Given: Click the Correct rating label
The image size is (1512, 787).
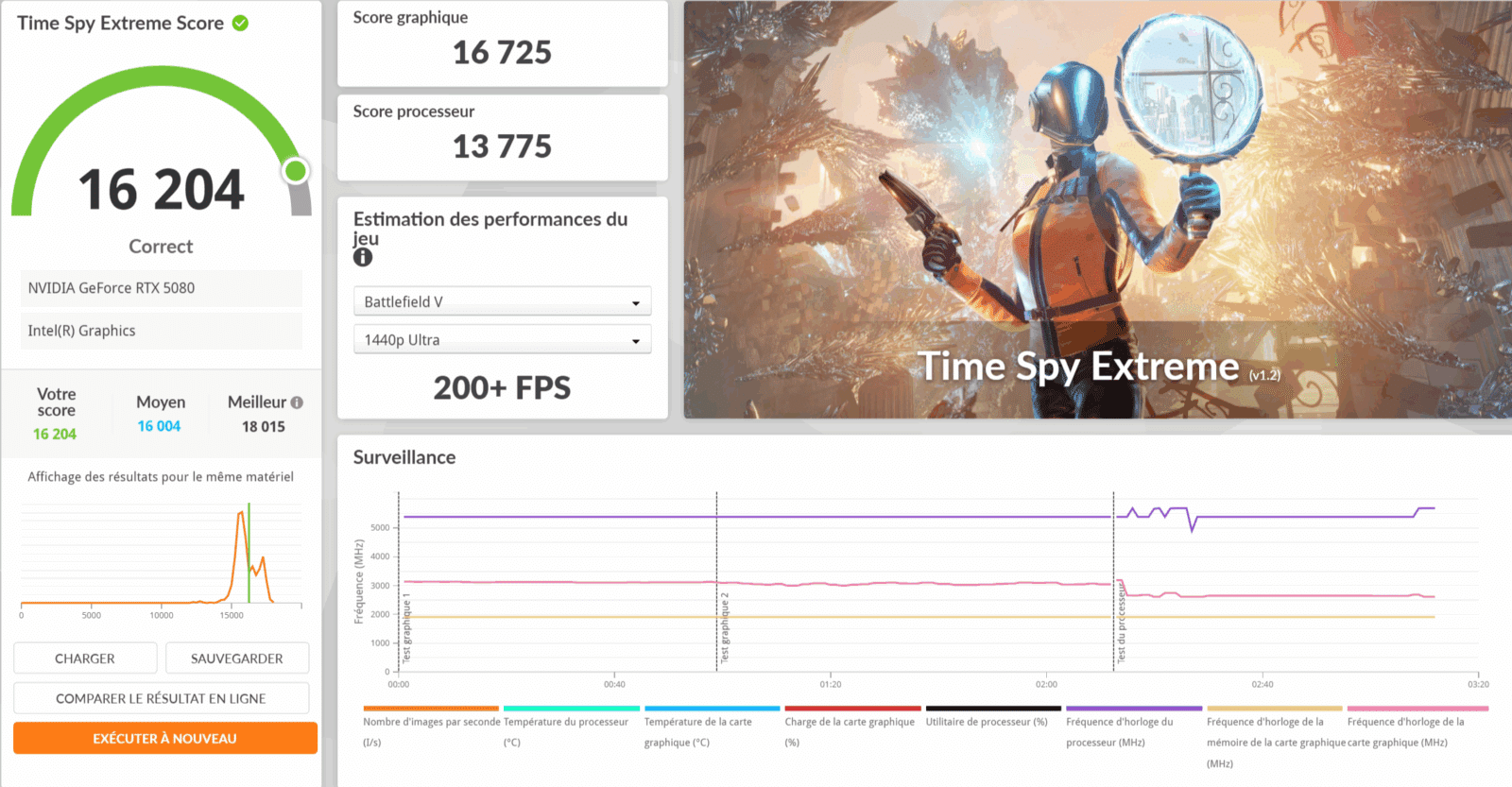Looking at the screenshot, I should [161, 247].
